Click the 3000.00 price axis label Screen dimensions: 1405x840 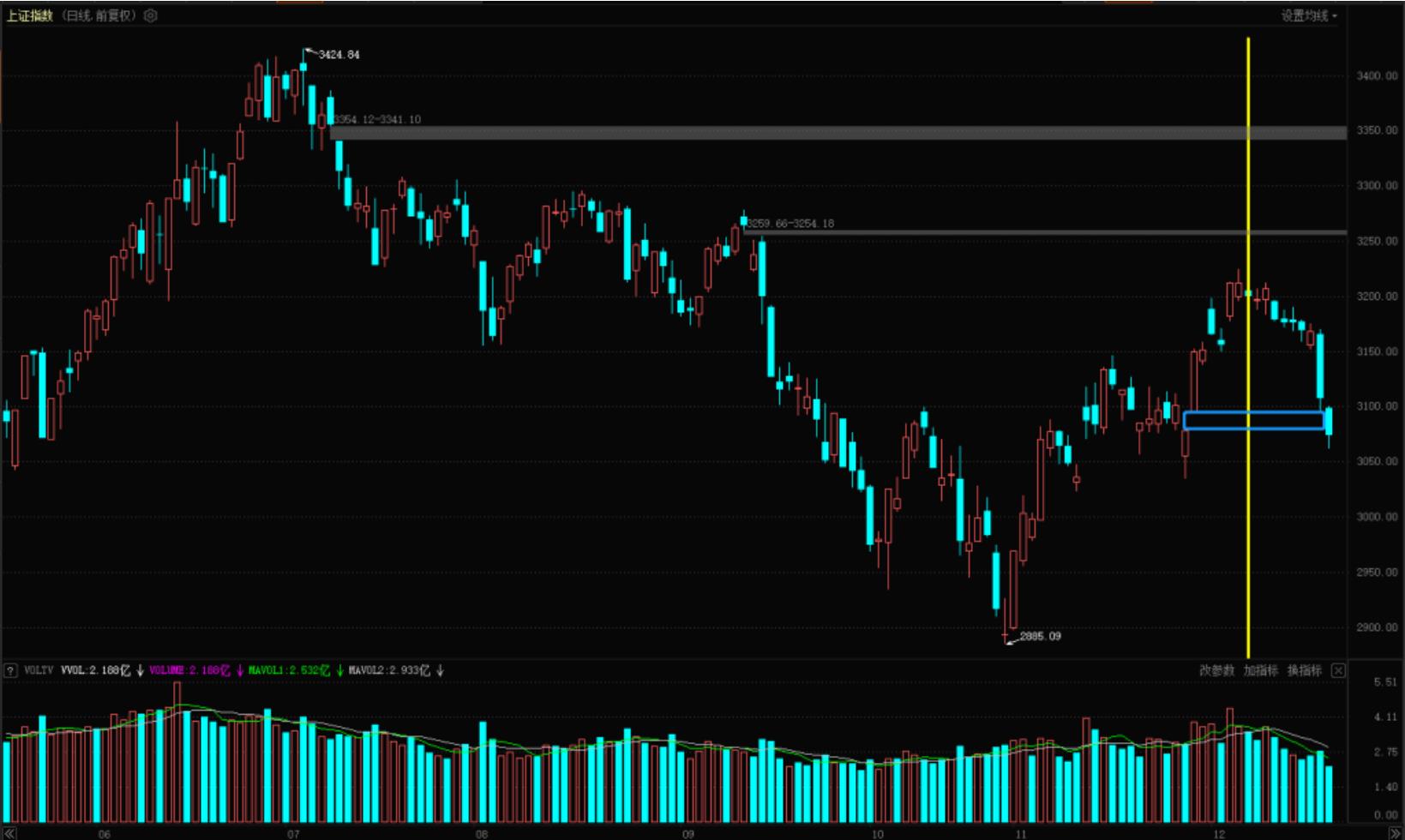click(1377, 517)
